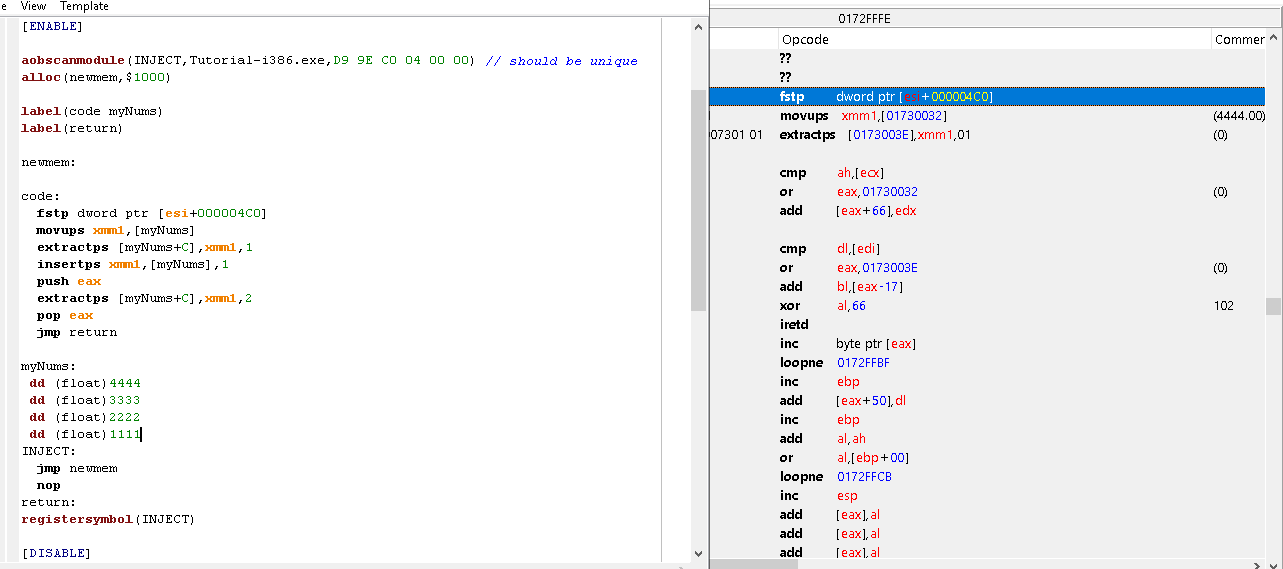Click the script editor's scroll-up arrow
Viewport: 1283px width, 569px height.
[698, 27]
